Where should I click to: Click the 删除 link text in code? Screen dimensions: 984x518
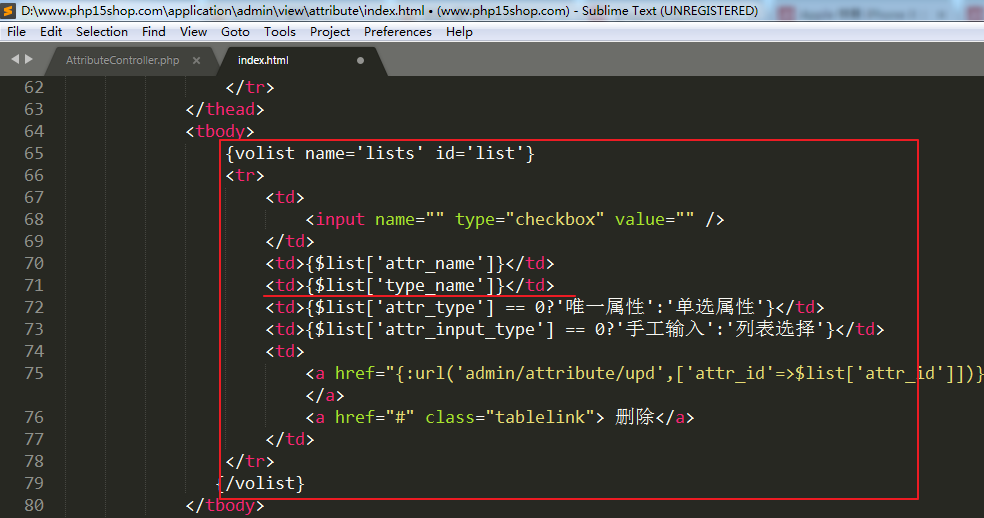635,418
